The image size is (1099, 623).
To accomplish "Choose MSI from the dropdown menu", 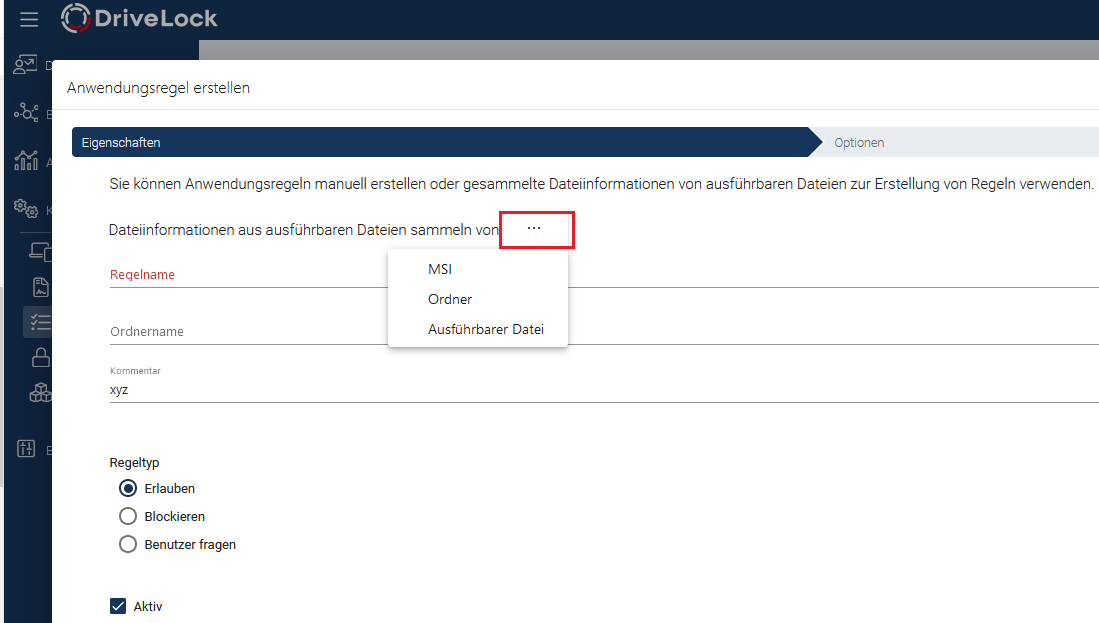I will (x=440, y=269).
